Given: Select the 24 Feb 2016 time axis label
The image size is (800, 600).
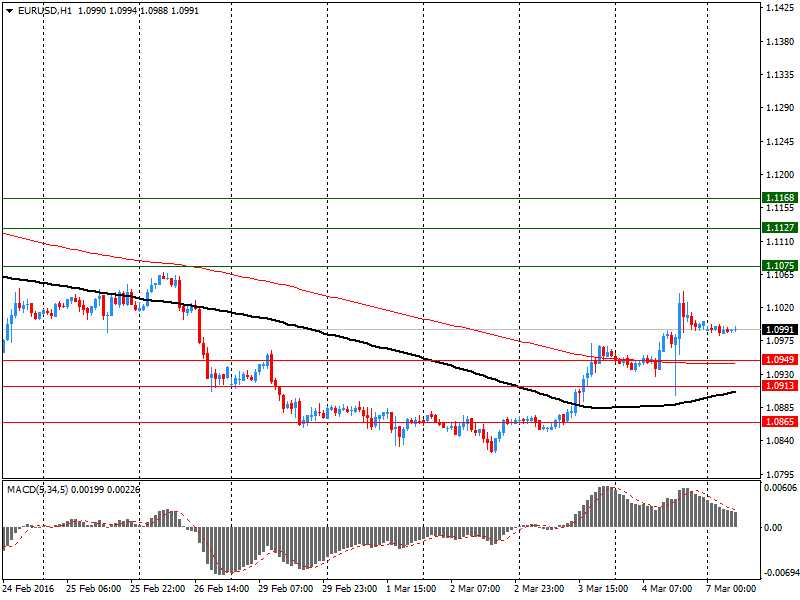Looking at the screenshot, I should pos(30,589).
